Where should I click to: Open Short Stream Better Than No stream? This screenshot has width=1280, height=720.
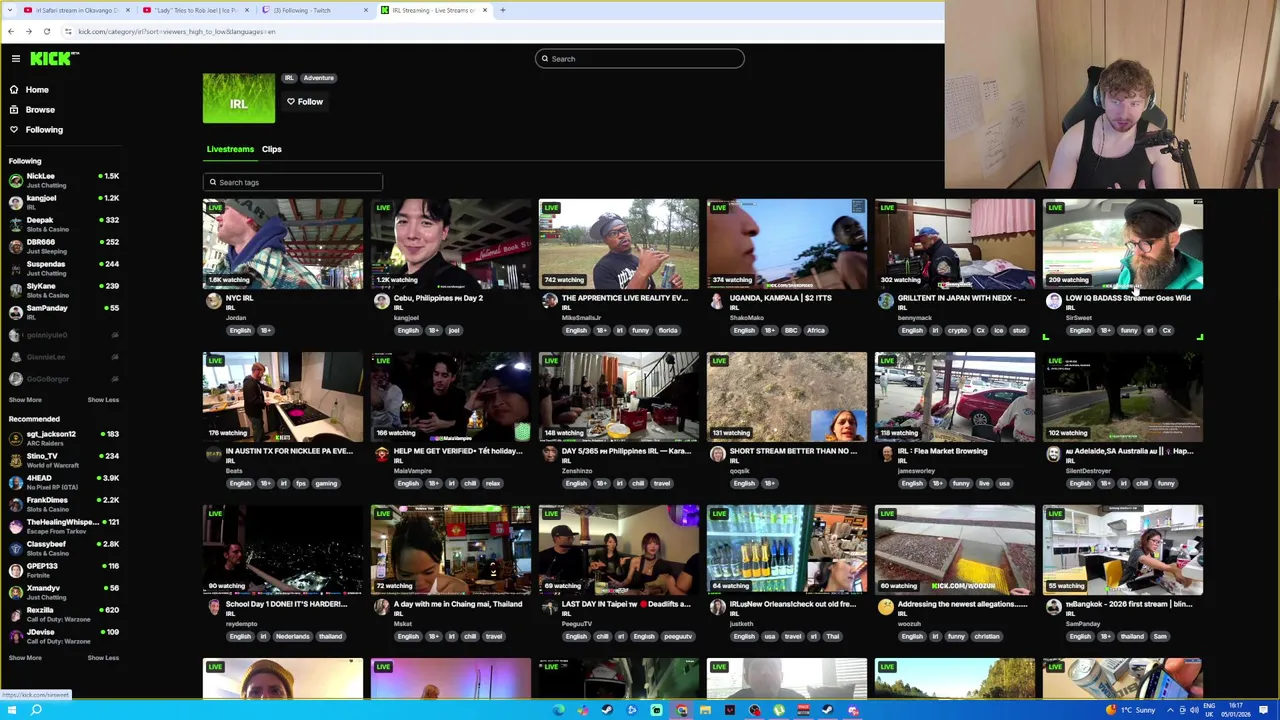tap(787, 397)
